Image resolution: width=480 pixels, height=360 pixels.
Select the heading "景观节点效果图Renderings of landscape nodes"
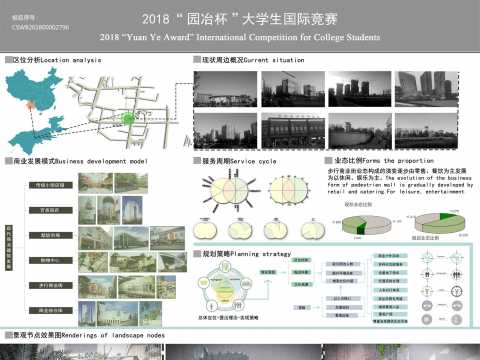(89, 335)
